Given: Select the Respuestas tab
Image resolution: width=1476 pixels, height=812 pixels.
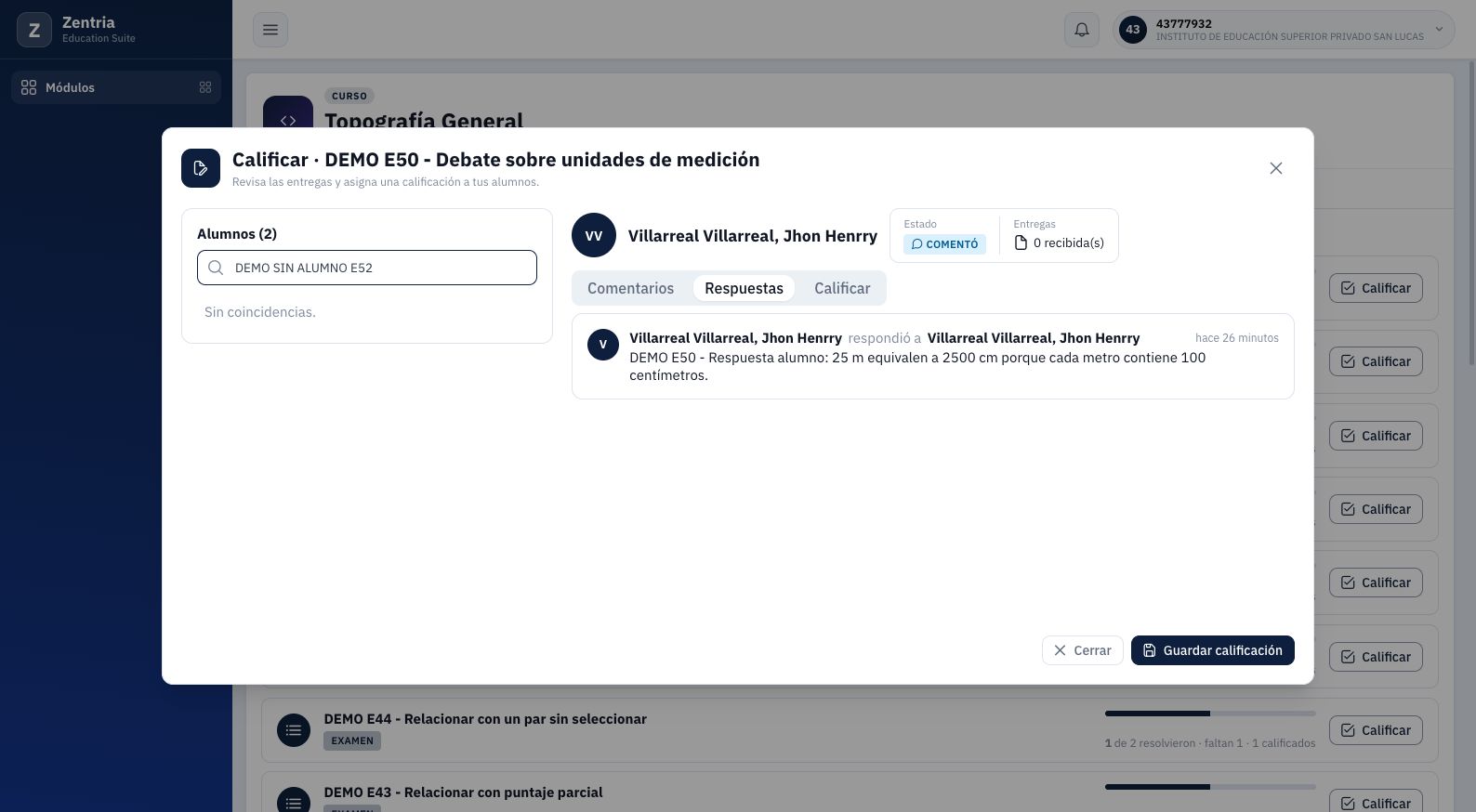Looking at the screenshot, I should (x=744, y=288).
